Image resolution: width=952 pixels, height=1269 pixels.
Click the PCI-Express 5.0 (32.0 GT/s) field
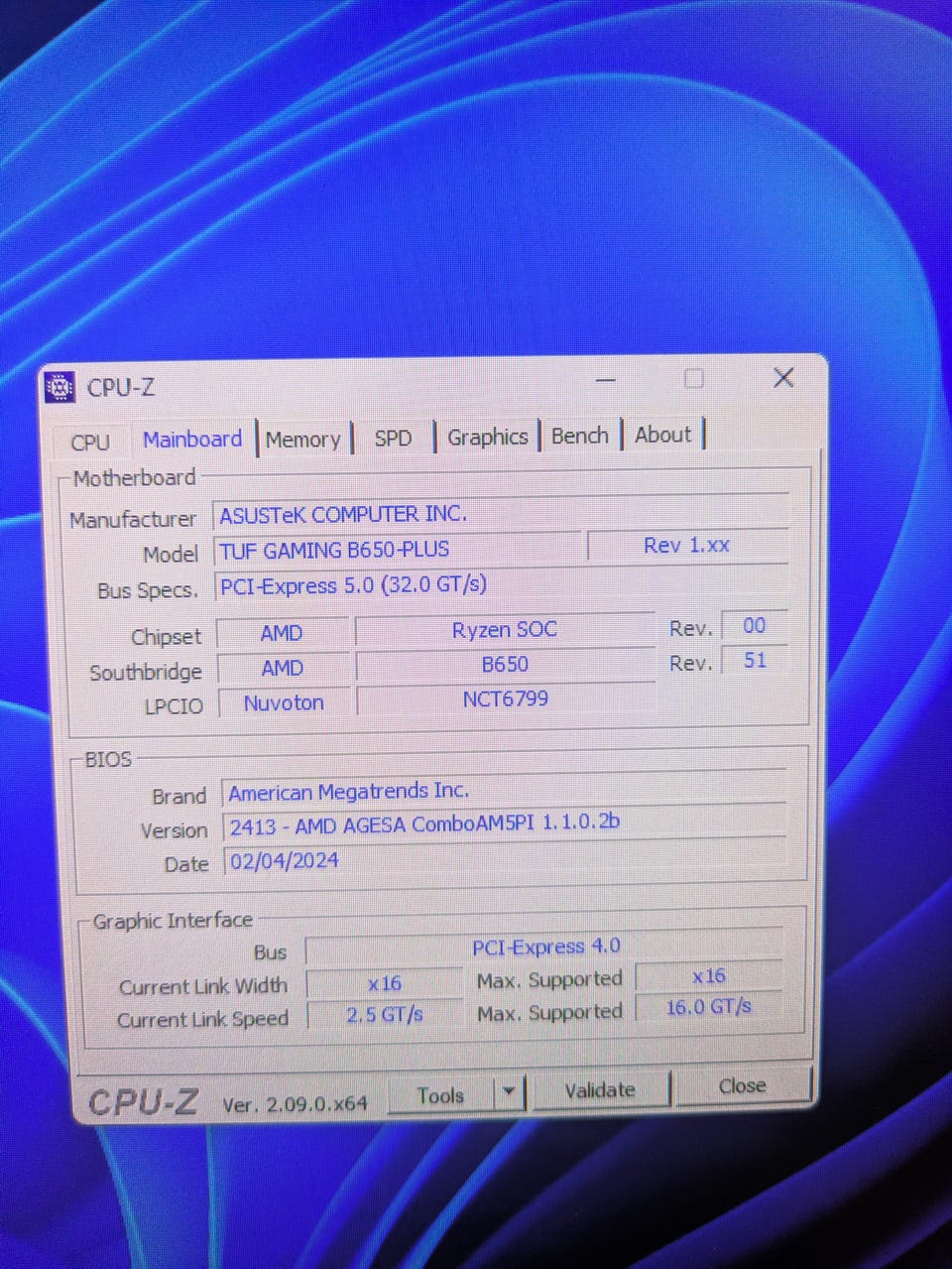[501, 584]
